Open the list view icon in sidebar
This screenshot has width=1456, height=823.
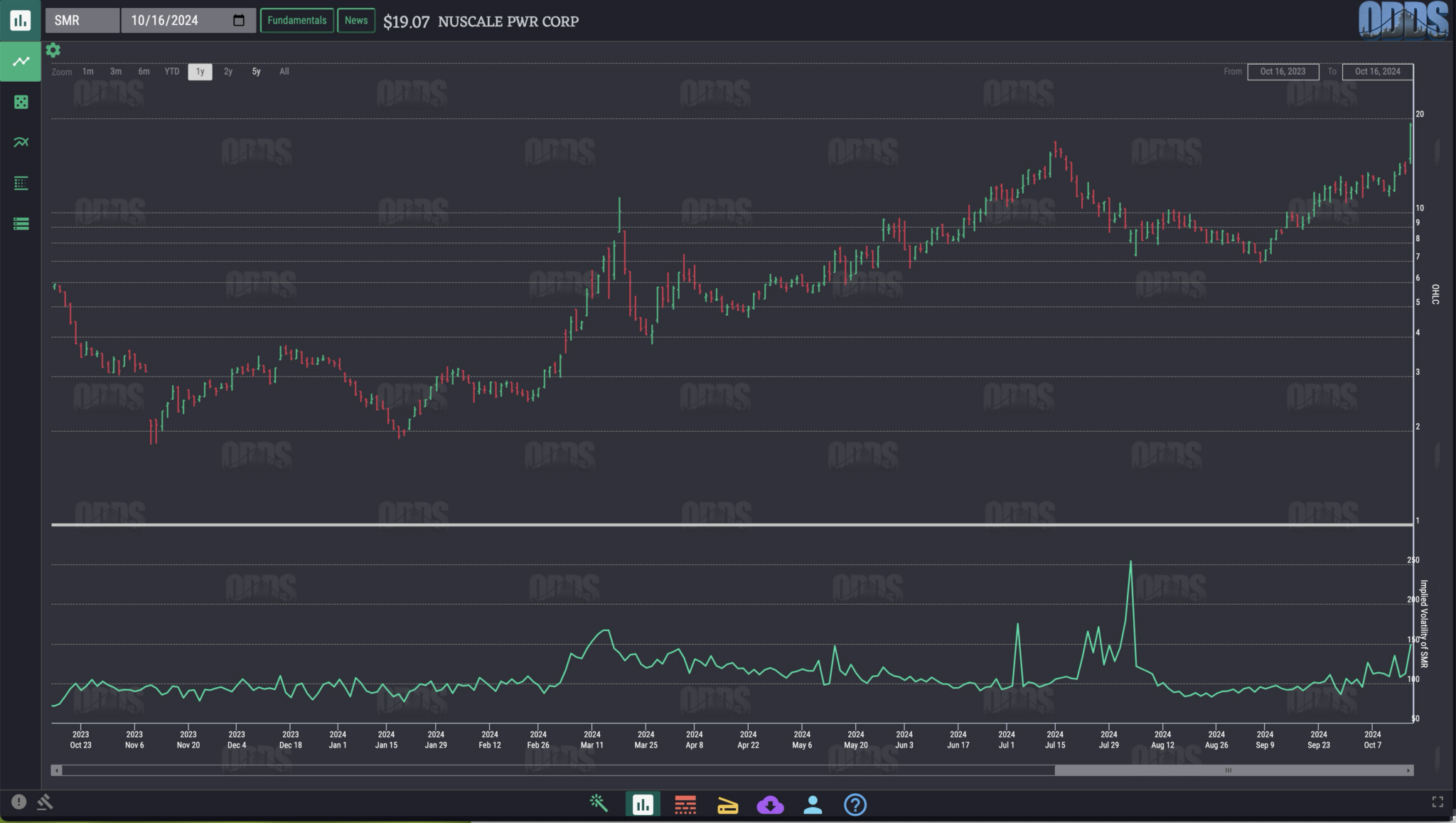tap(20, 223)
